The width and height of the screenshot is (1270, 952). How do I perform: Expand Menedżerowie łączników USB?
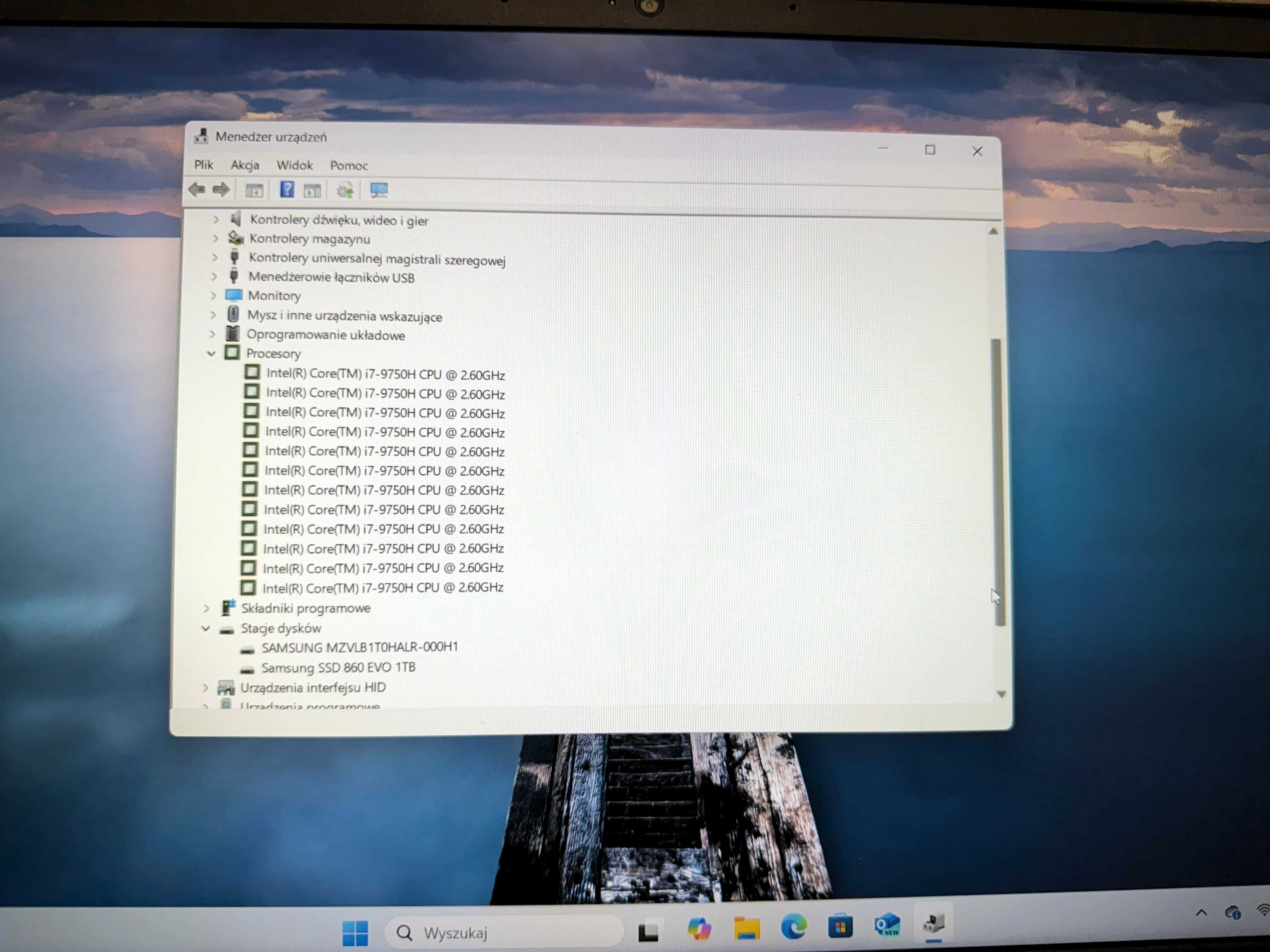pos(214,276)
